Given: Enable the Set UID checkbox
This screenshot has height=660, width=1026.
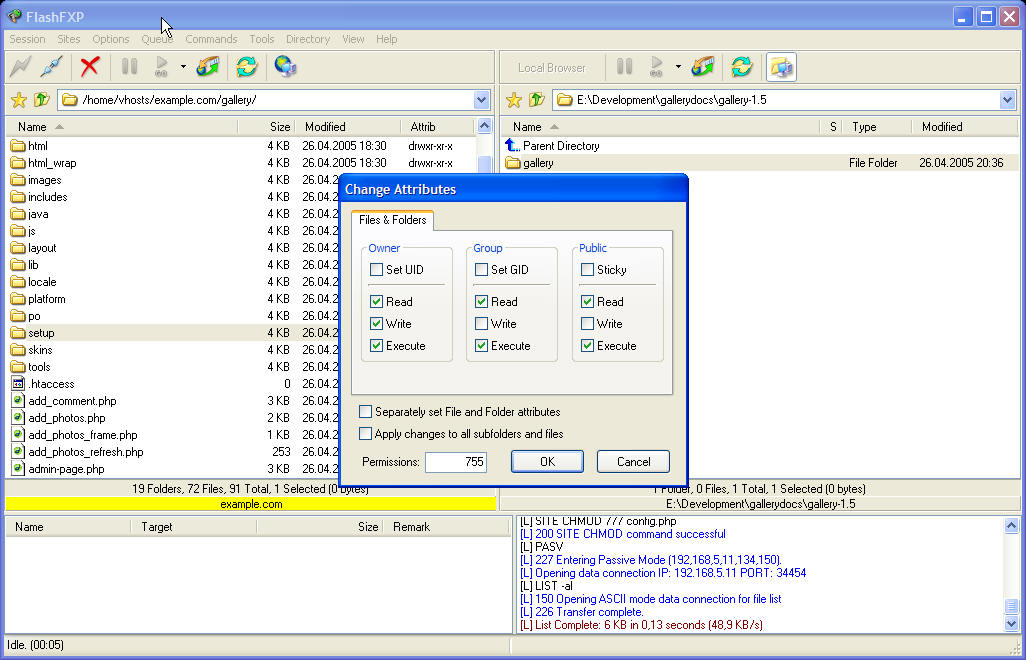Looking at the screenshot, I should (x=376, y=269).
